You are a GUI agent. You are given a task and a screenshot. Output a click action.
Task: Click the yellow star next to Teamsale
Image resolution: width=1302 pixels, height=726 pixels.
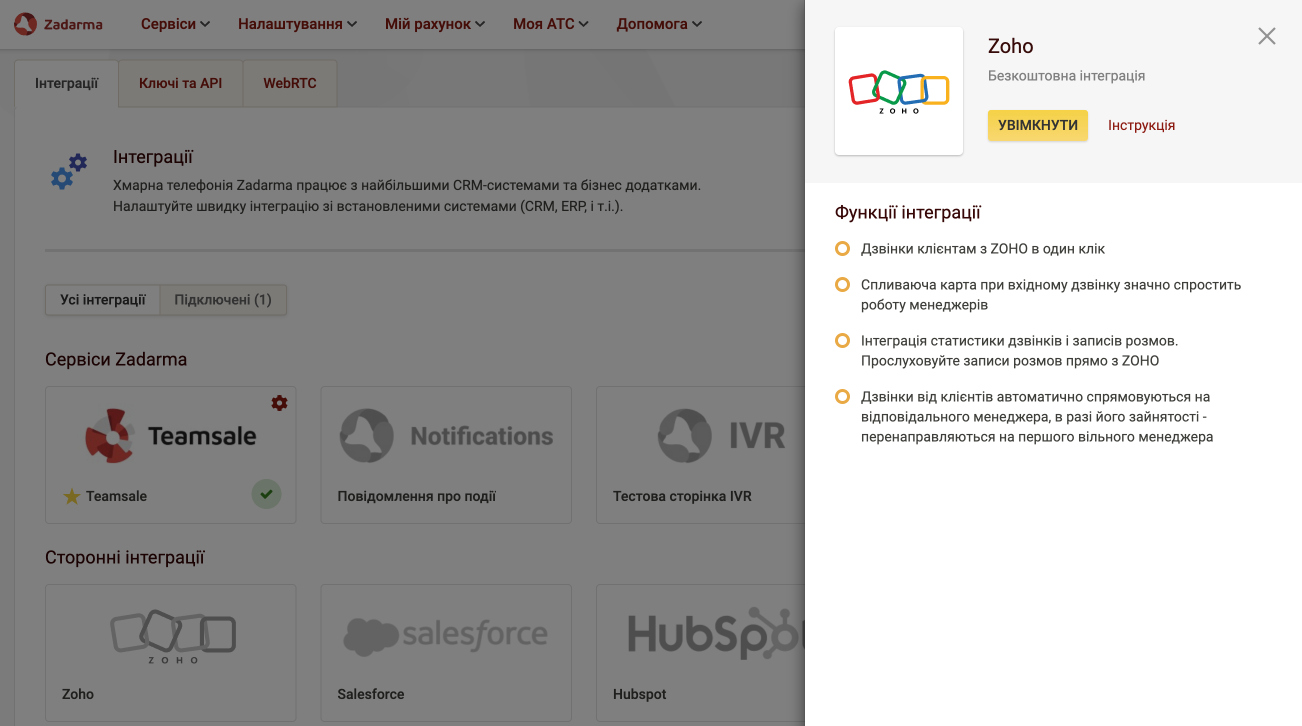click(x=72, y=497)
